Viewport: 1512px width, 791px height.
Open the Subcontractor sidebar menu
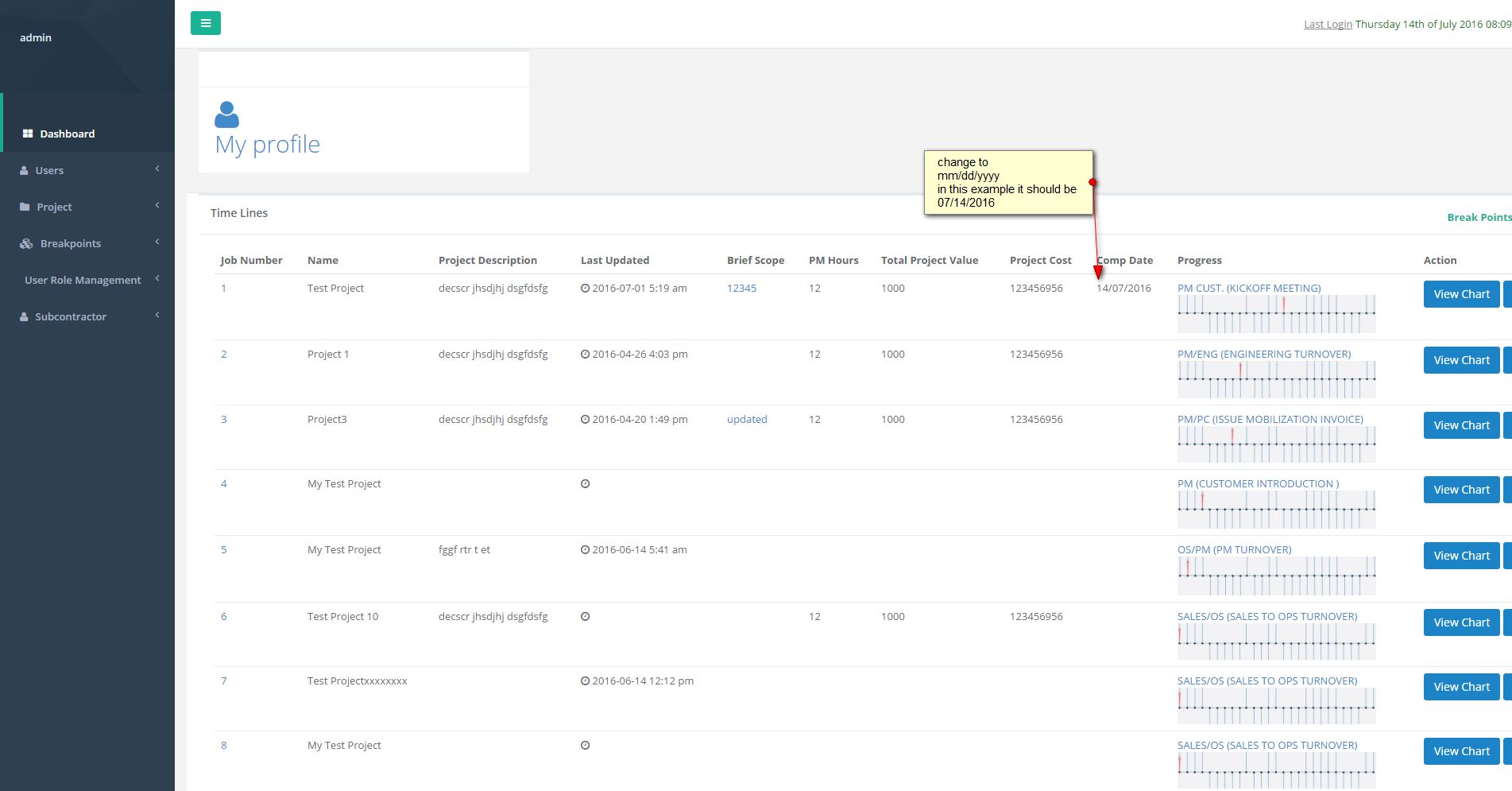pyautogui.click(x=87, y=316)
